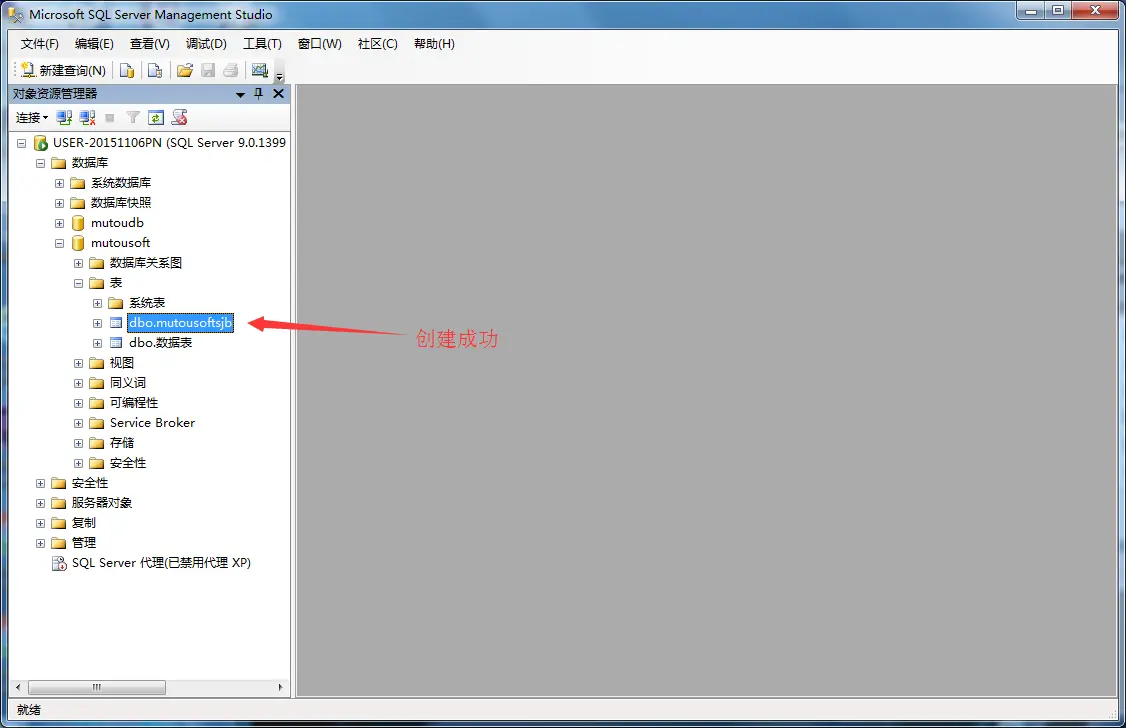The image size is (1126, 728).
Task: Click the gray stop square icon
Action: pyautogui.click(x=110, y=118)
